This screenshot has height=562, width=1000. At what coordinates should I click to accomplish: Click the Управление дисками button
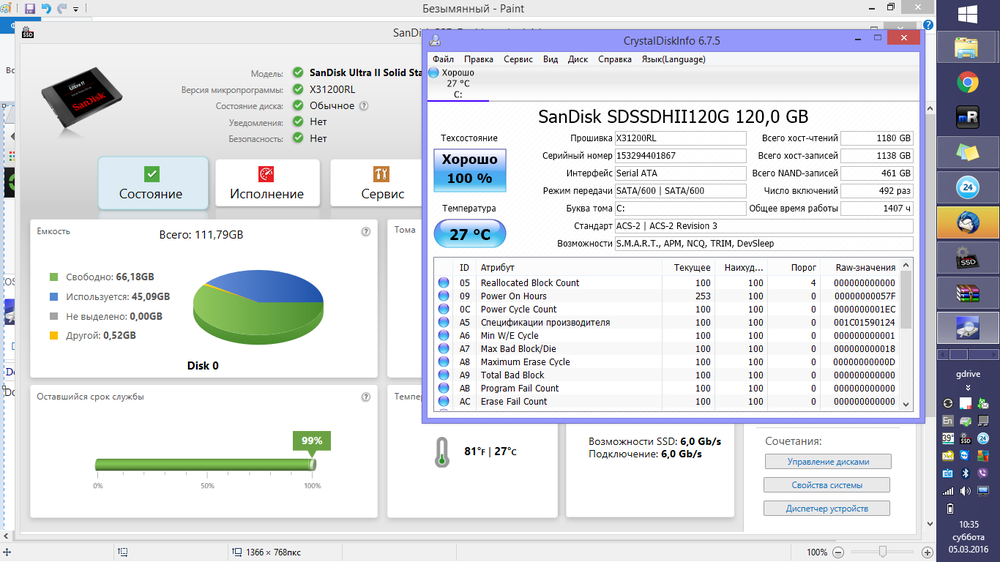click(x=828, y=461)
